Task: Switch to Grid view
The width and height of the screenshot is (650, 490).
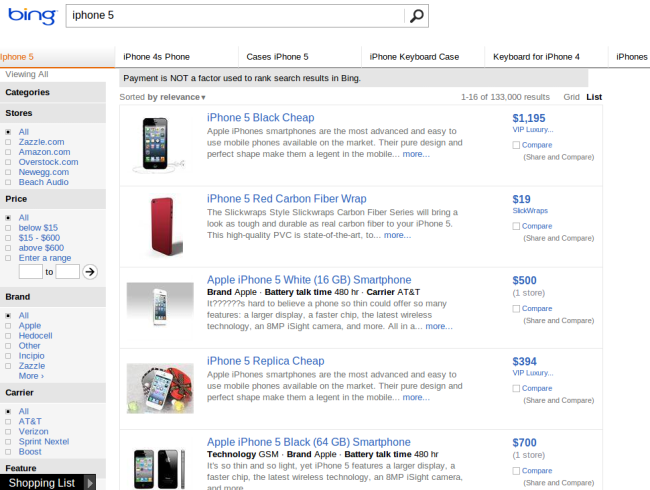Action: [571, 97]
